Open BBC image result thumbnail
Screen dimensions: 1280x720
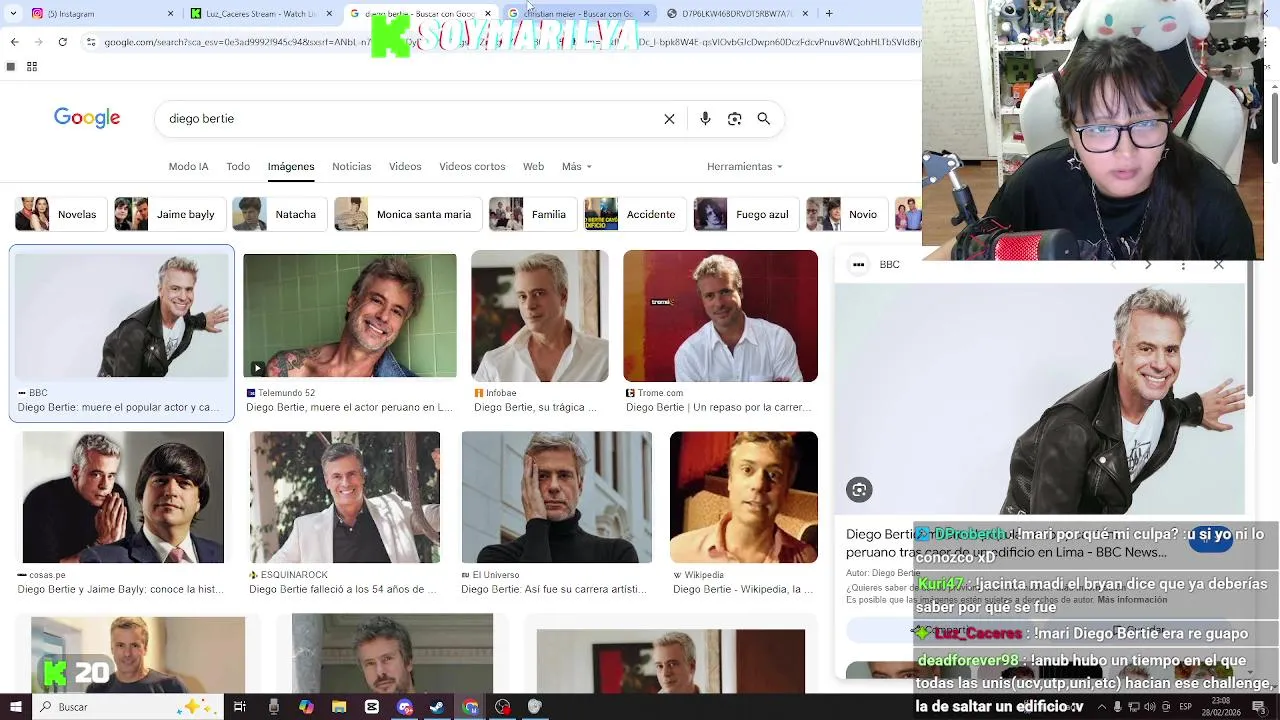point(122,315)
